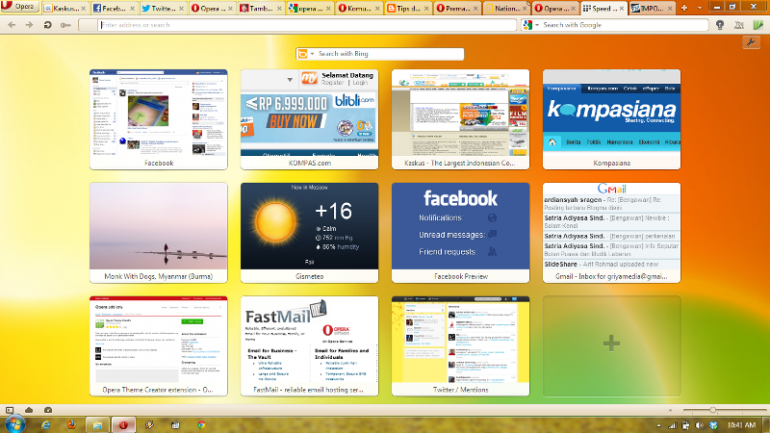Open the network signal tray icon
The width and height of the screenshot is (770, 433).
click(672, 425)
